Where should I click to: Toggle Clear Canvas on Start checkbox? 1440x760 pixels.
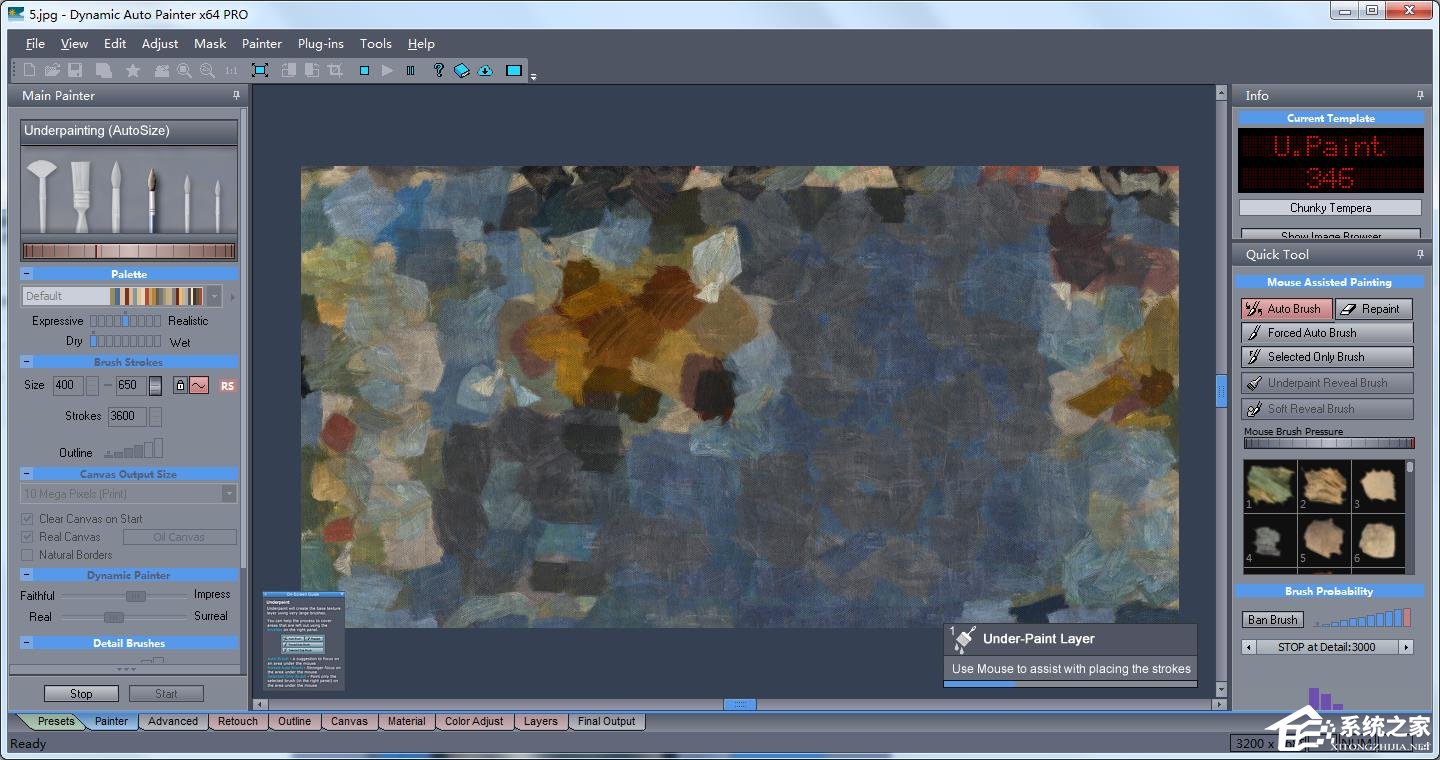[28, 519]
